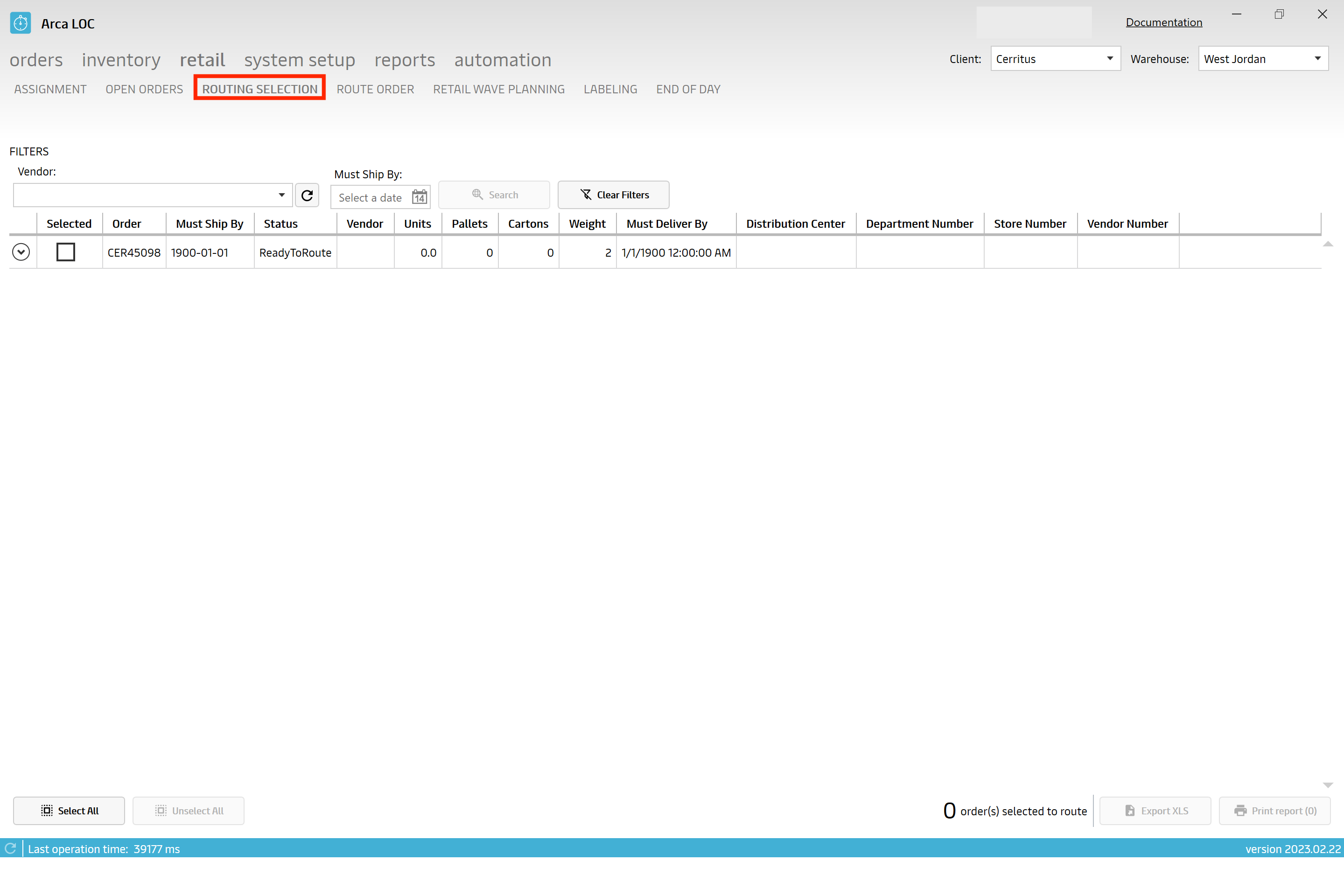Toggle the checkbox for order CER45098
This screenshot has height=896, width=1344.
66,252
